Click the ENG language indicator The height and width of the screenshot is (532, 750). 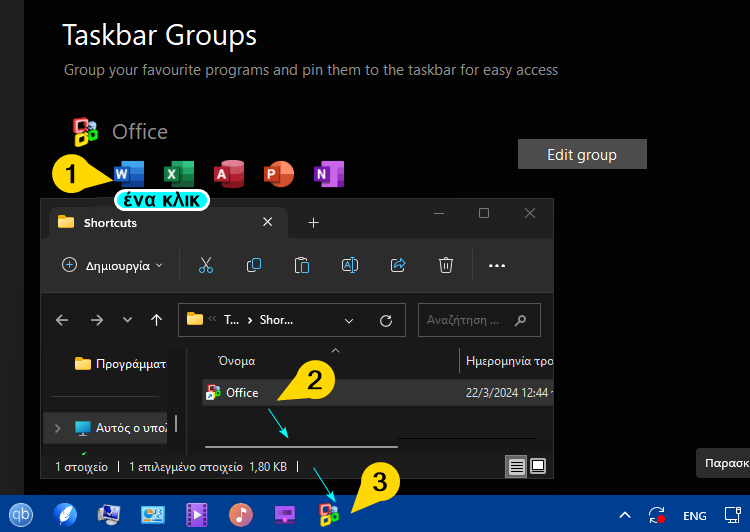click(x=695, y=516)
